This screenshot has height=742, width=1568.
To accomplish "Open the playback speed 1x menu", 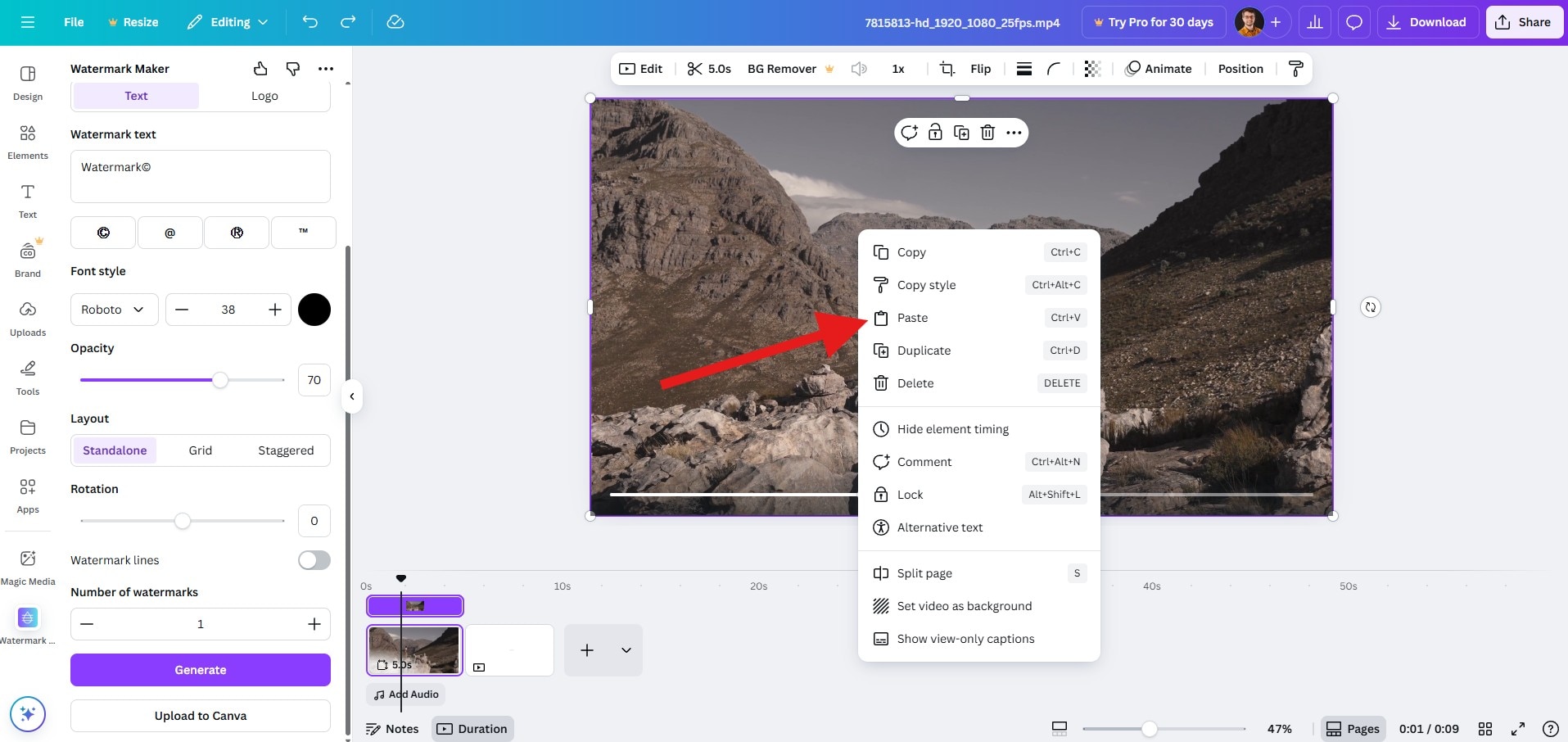I will coord(898,69).
